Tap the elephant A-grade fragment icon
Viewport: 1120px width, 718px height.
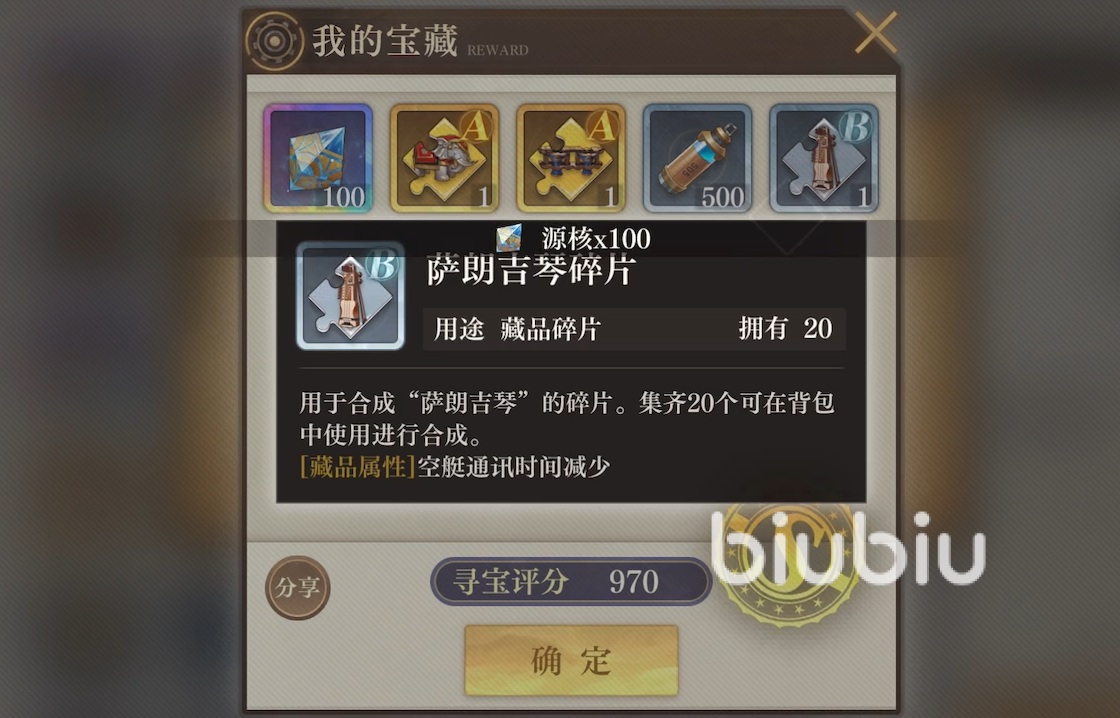444,158
